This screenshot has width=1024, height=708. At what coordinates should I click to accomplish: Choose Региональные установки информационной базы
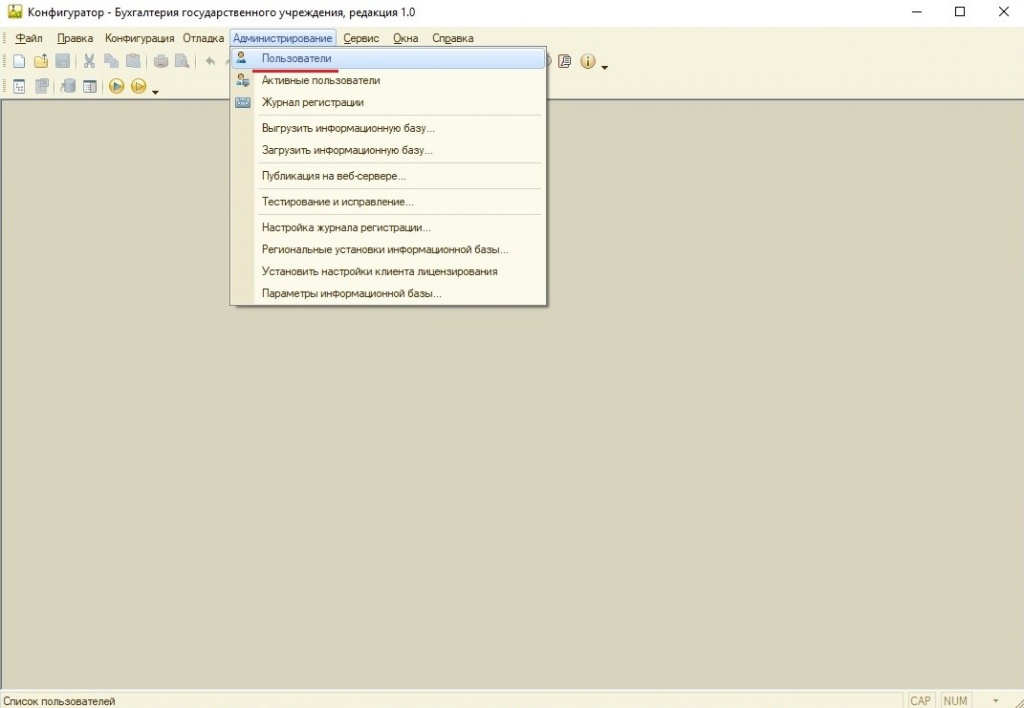(389, 249)
